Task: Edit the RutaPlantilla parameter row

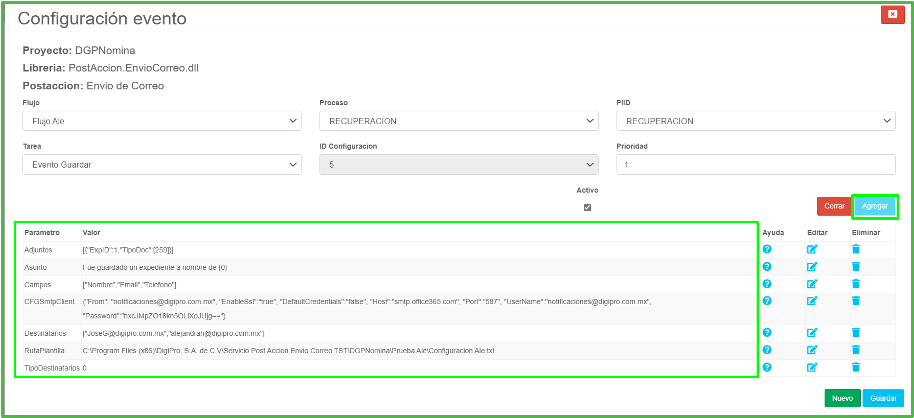Action: click(x=812, y=350)
